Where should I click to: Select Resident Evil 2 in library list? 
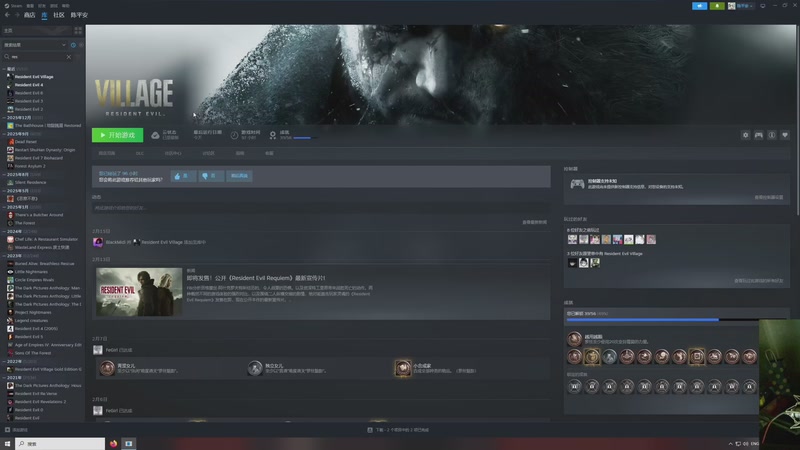pyautogui.click(x=29, y=109)
